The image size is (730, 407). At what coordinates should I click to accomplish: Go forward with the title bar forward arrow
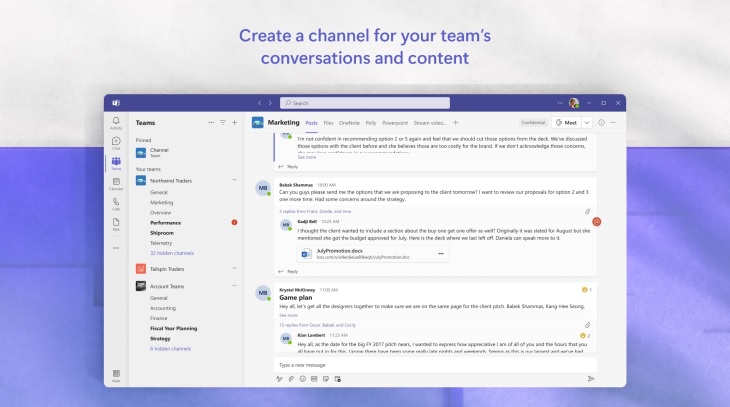[270, 103]
